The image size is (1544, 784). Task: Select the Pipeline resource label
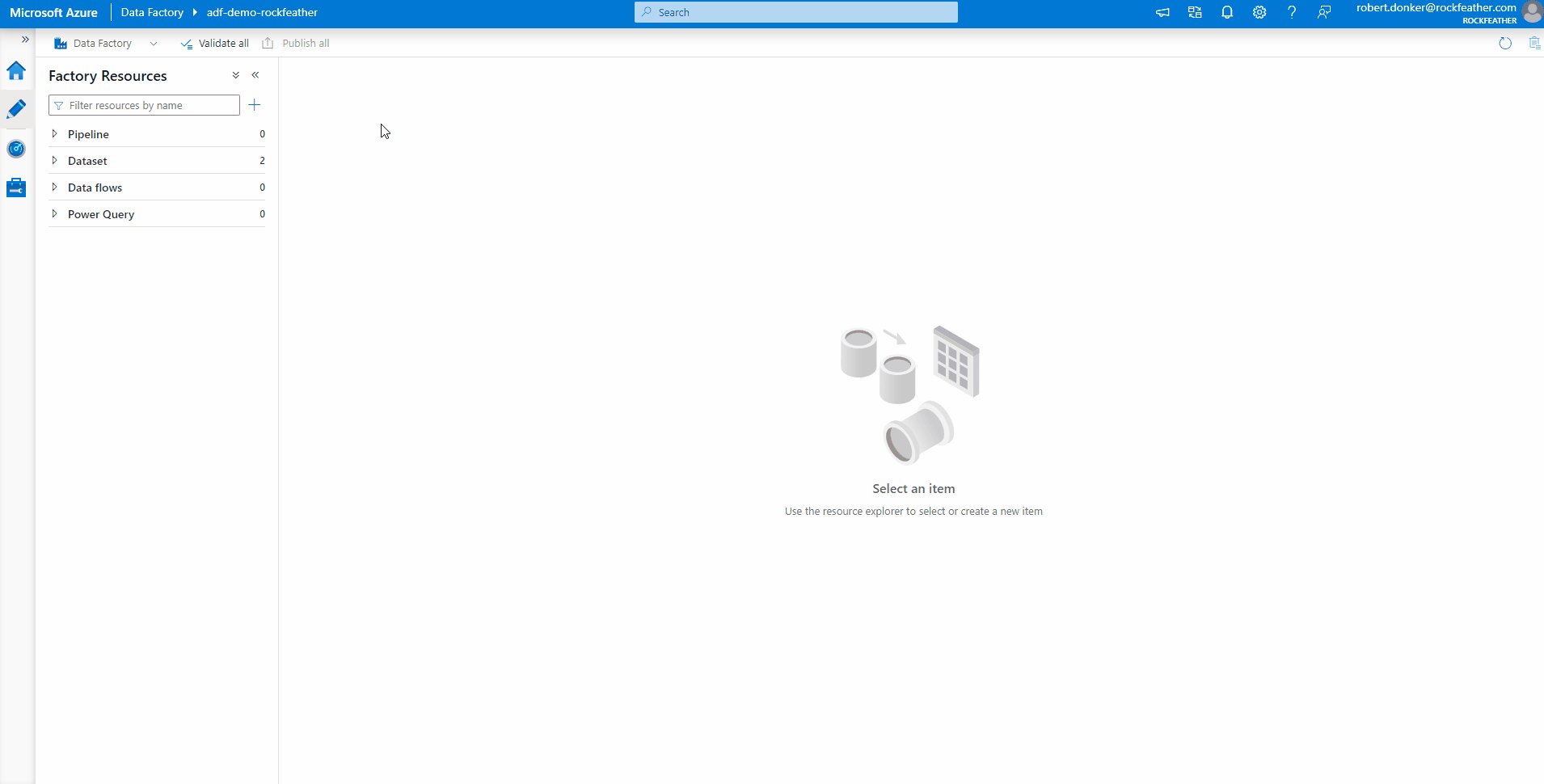point(88,134)
